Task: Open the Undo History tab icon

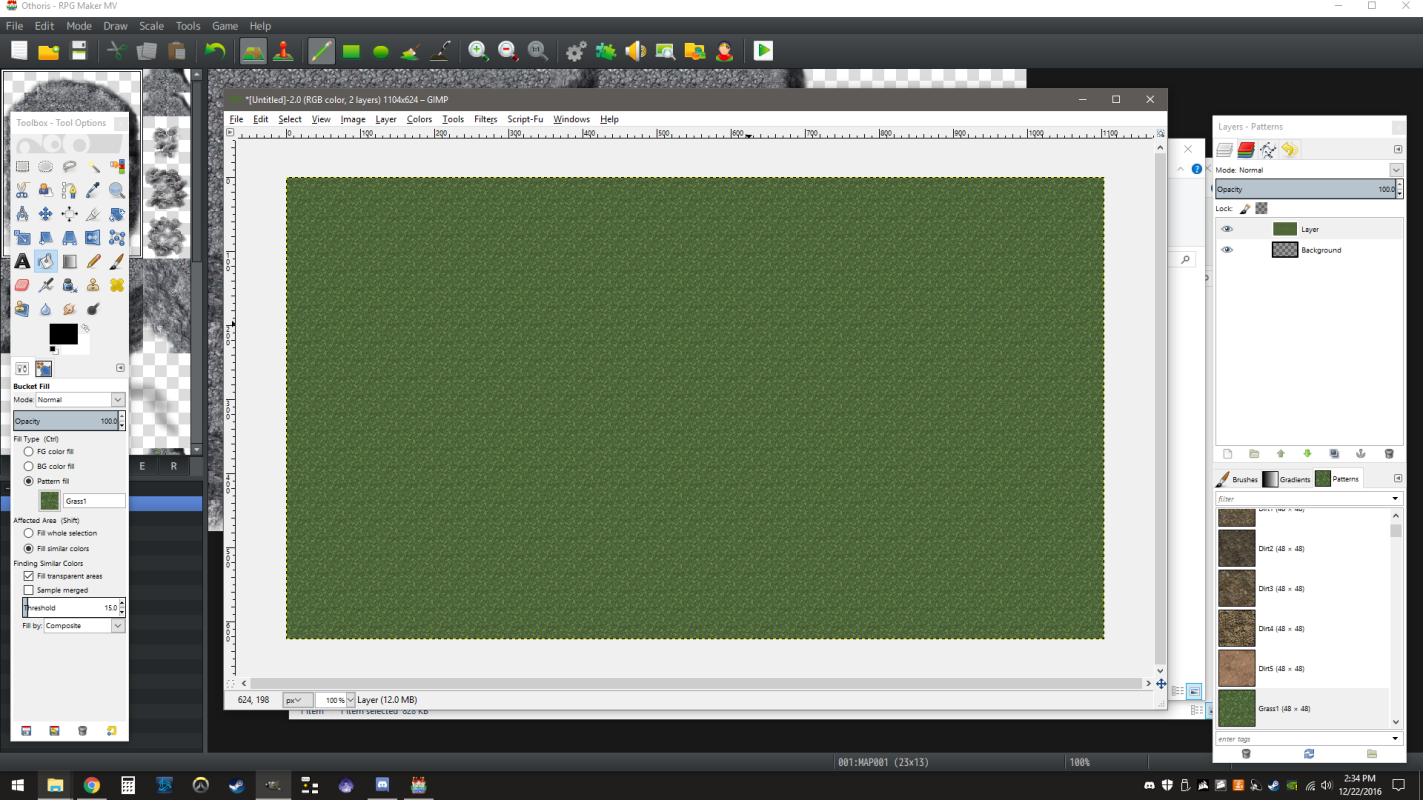Action: (1290, 149)
